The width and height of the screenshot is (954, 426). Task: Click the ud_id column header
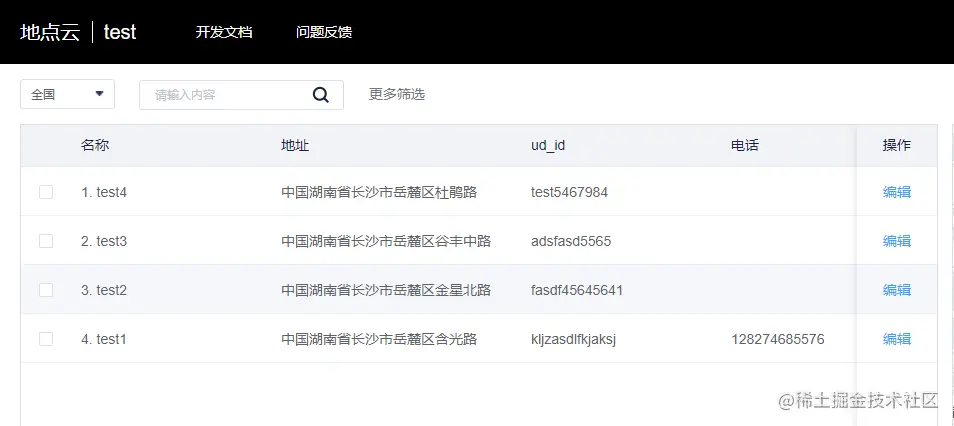click(548, 146)
